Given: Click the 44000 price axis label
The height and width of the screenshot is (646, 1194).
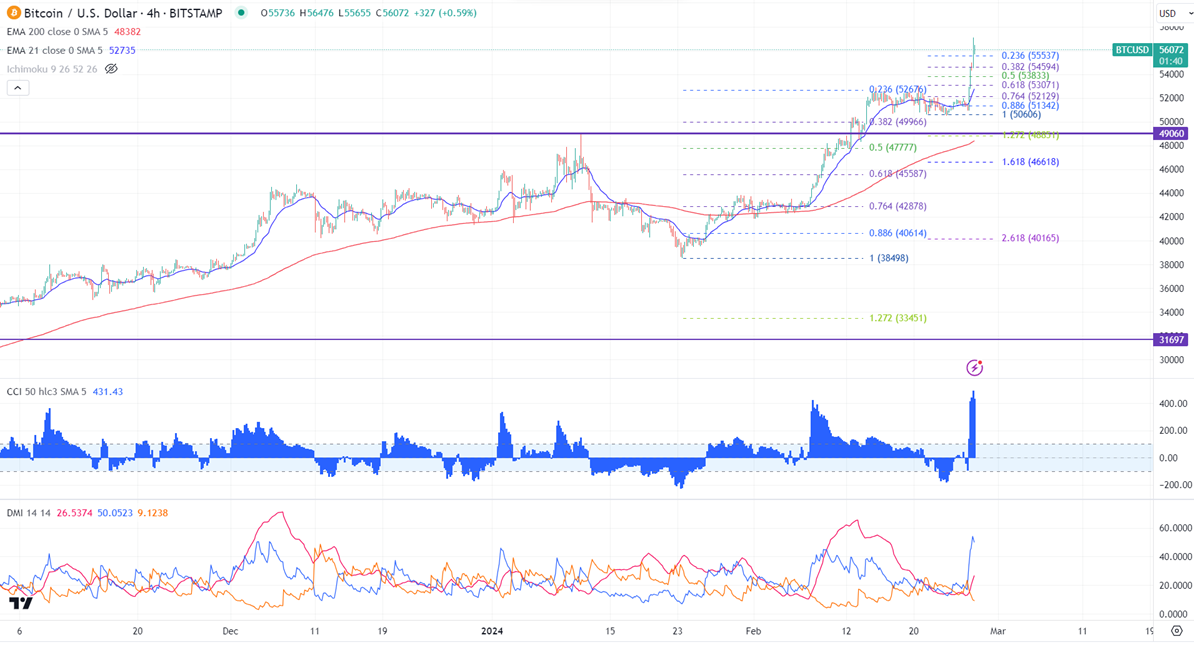Looking at the screenshot, I should [x=1171, y=193].
